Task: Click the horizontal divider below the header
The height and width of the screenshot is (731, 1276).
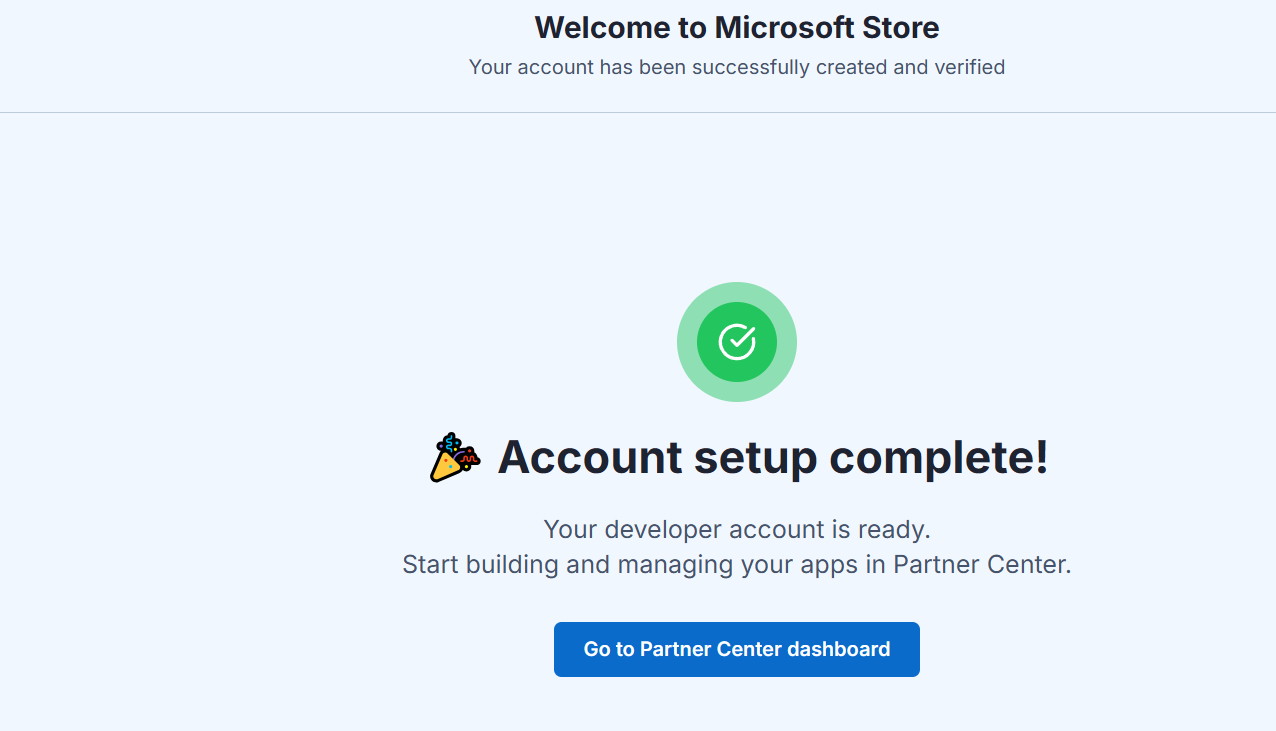Action: pyautogui.click(x=638, y=112)
